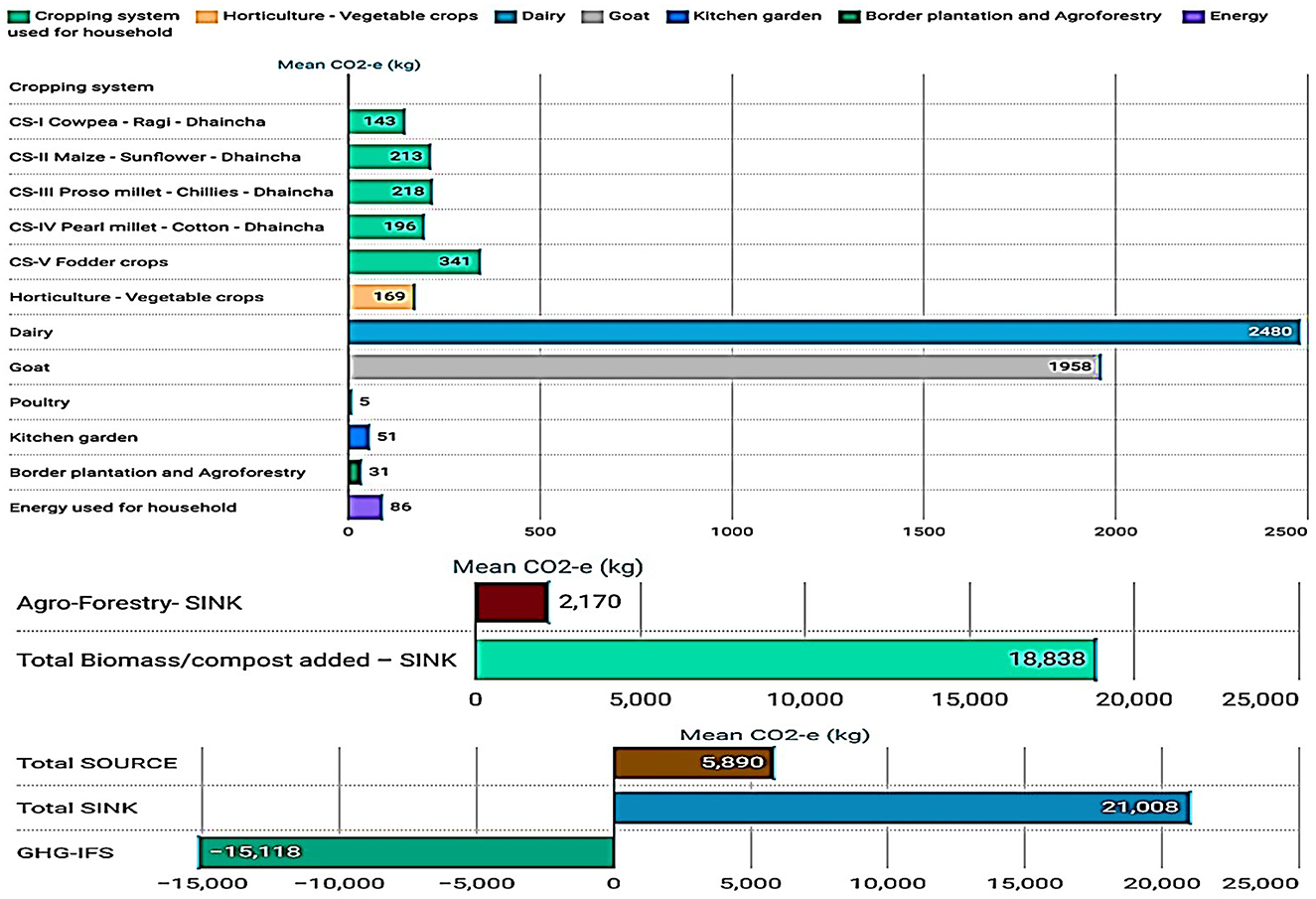The height and width of the screenshot is (899, 1316).
Task: Select the CS-II bar showing 213
Action: click(x=389, y=156)
